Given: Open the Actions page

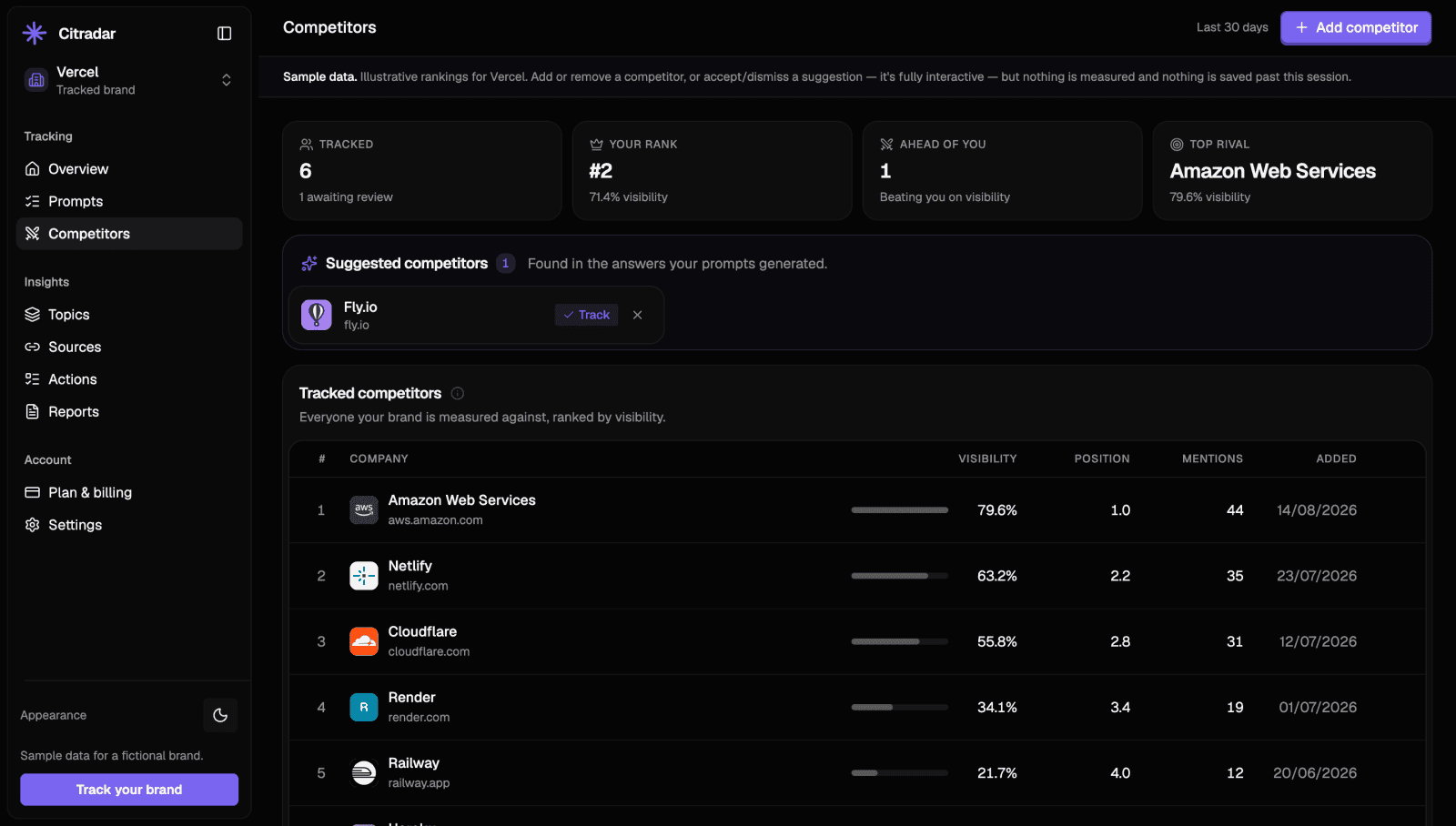Looking at the screenshot, I should pos(129,379).
